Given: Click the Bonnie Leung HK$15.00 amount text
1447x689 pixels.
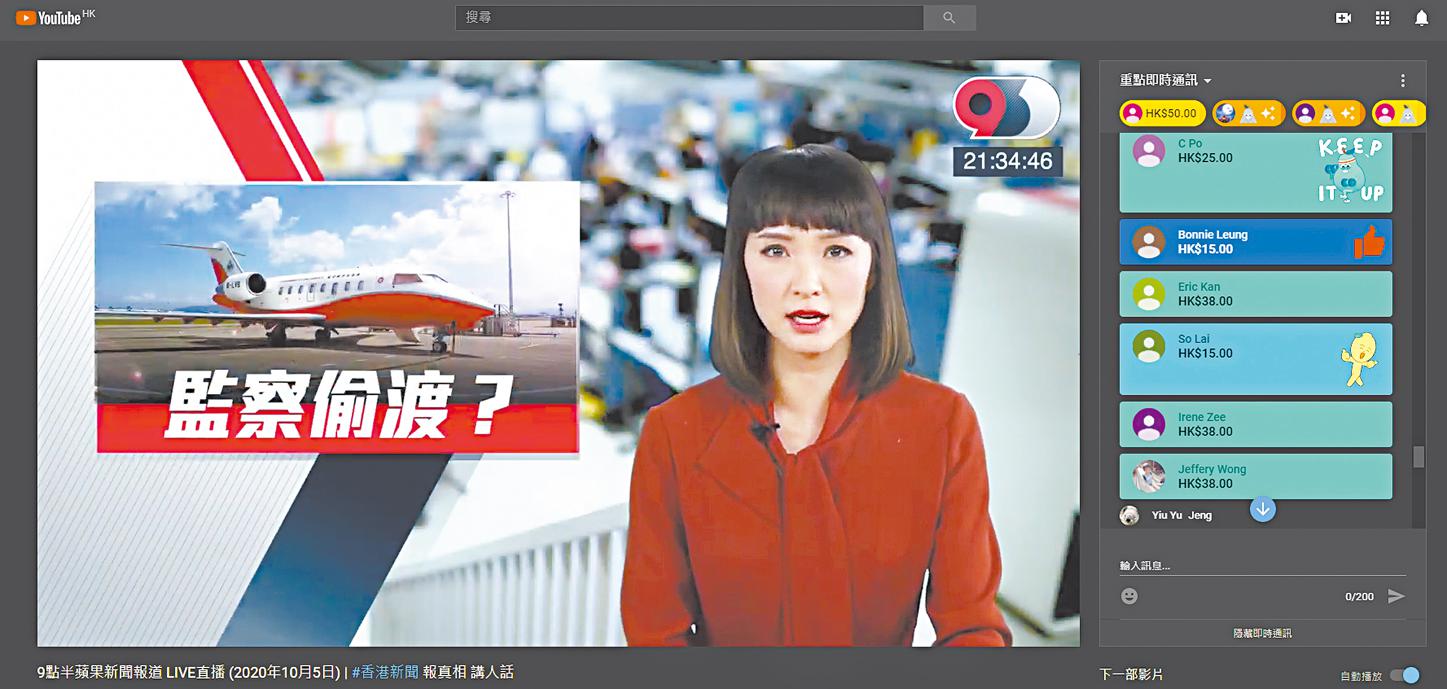Looking at the screenshot, I should [1205, 249].
